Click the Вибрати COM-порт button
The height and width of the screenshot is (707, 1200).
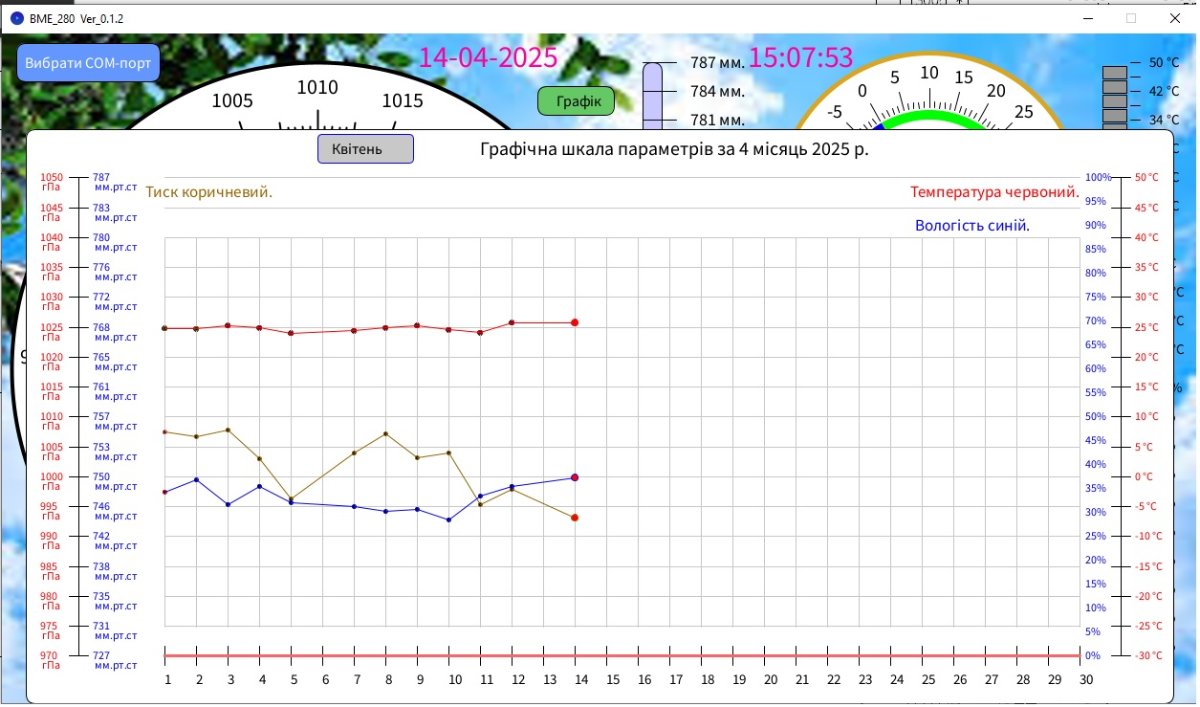coord(88,62)
